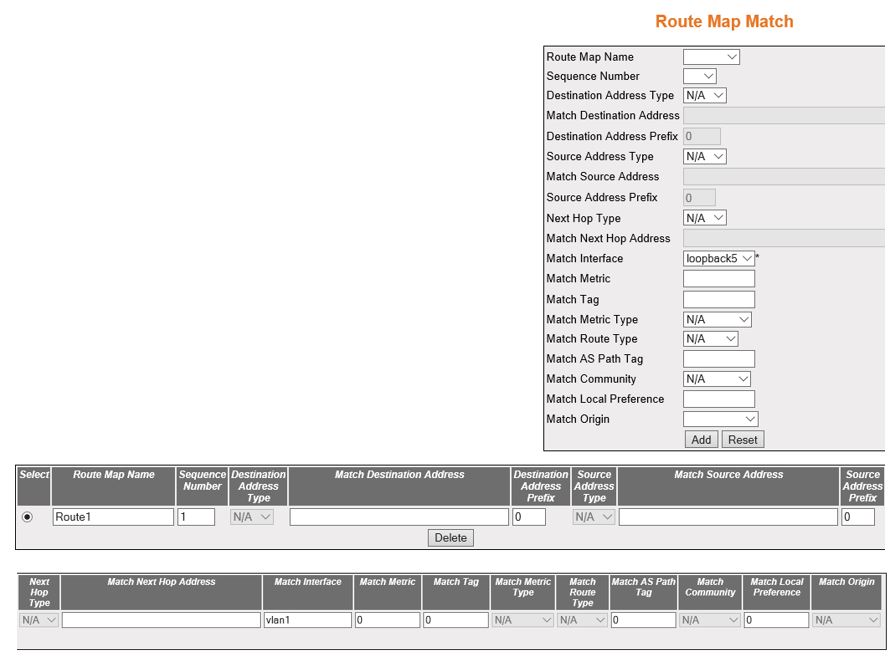Click the Route1 name field in table

click(113, 517)
